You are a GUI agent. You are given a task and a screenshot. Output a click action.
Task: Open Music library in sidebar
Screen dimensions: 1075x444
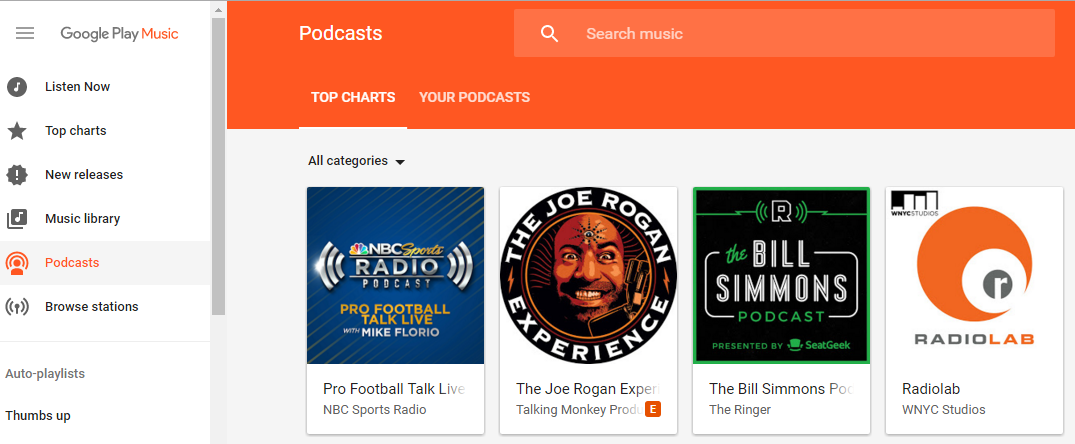[x=106, y=219]
